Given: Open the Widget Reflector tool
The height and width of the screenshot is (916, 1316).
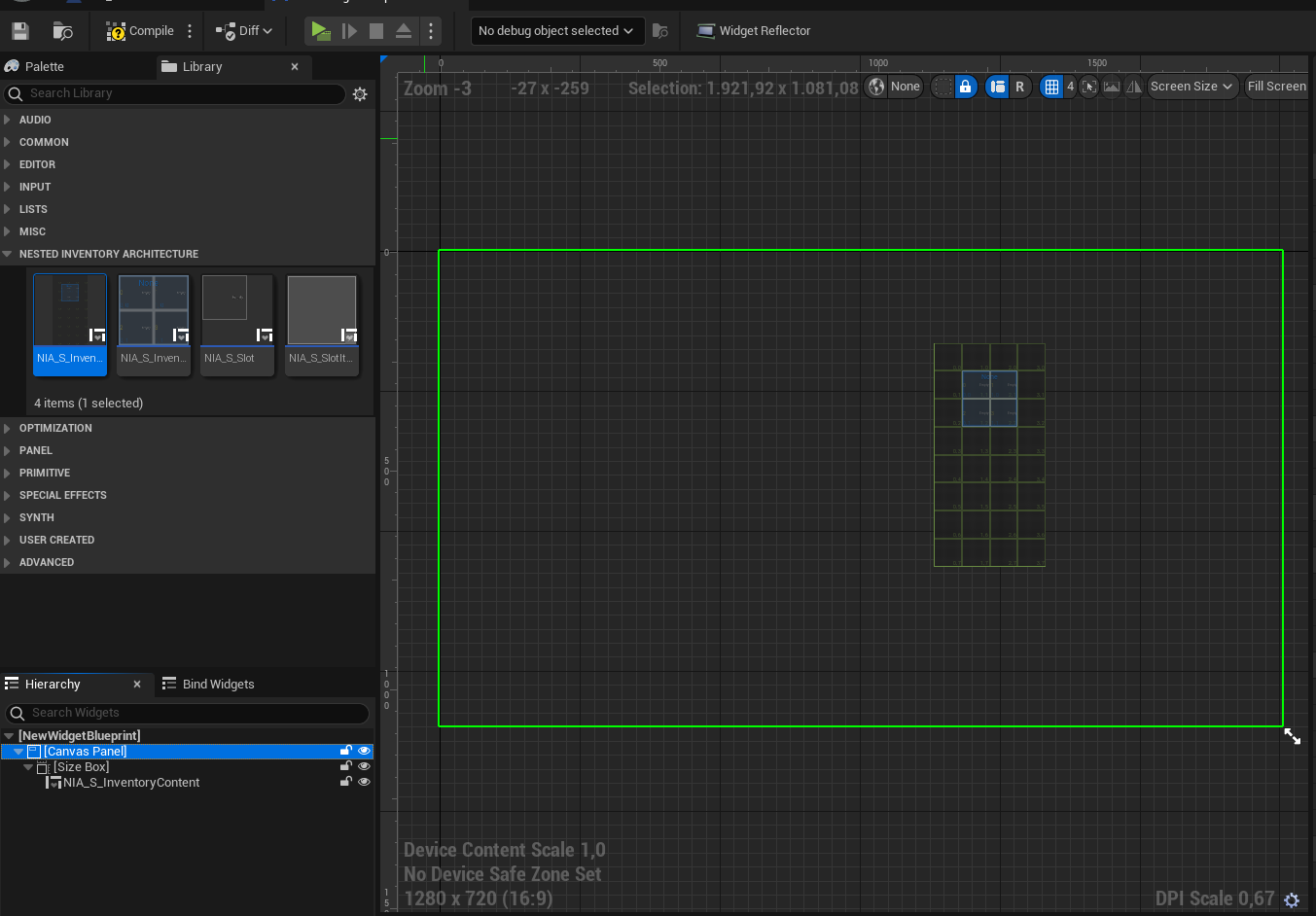Looking at the screenshot, I should tap(754, 31).
